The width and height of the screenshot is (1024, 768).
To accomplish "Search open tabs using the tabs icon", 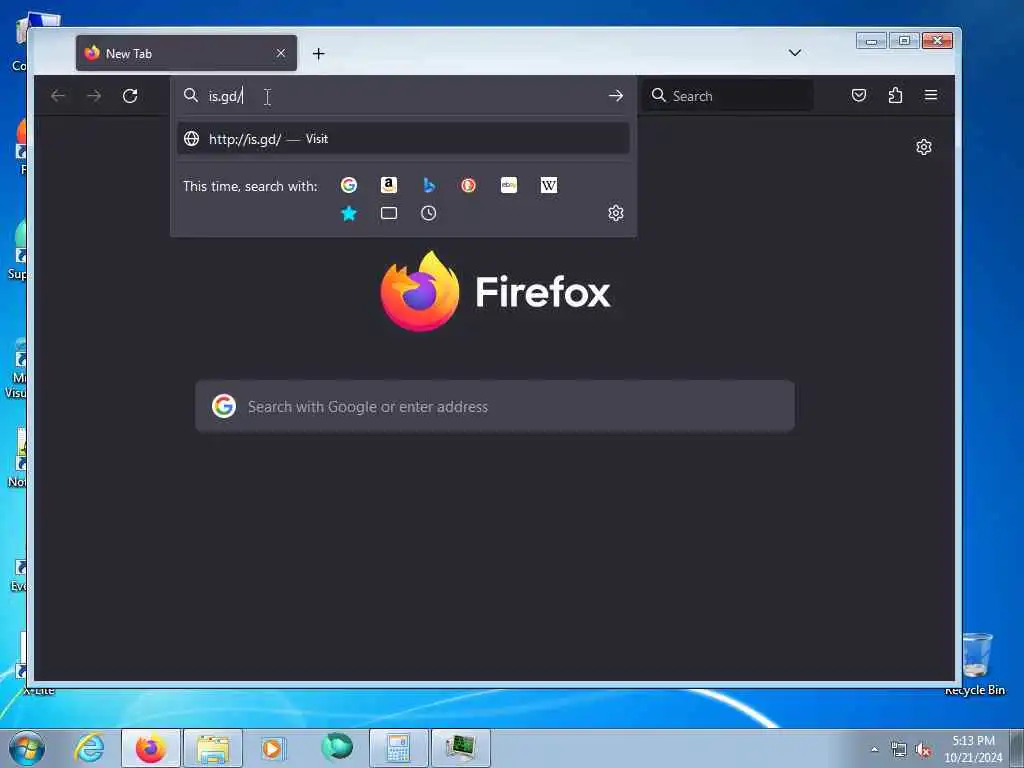I will (389, 214).
